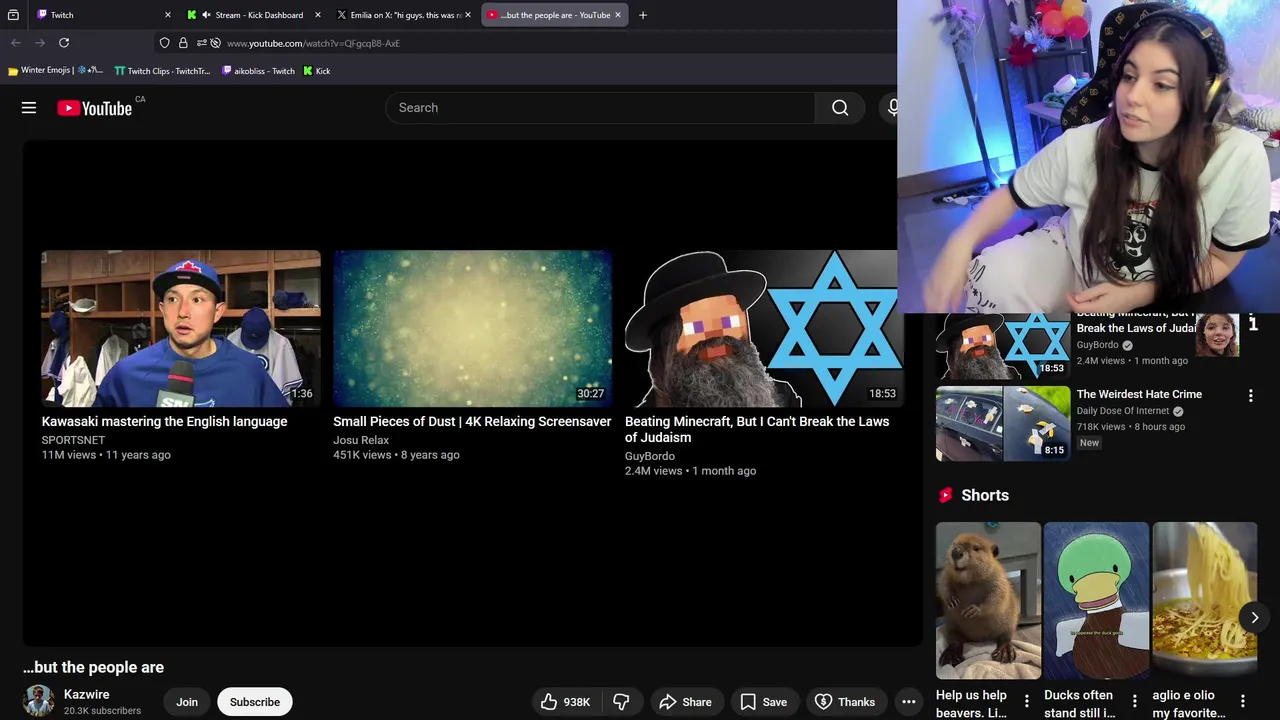Screen dimensions: 1280x720
Task: Subscribe to Kazwire channel
Action: [255, 702]
